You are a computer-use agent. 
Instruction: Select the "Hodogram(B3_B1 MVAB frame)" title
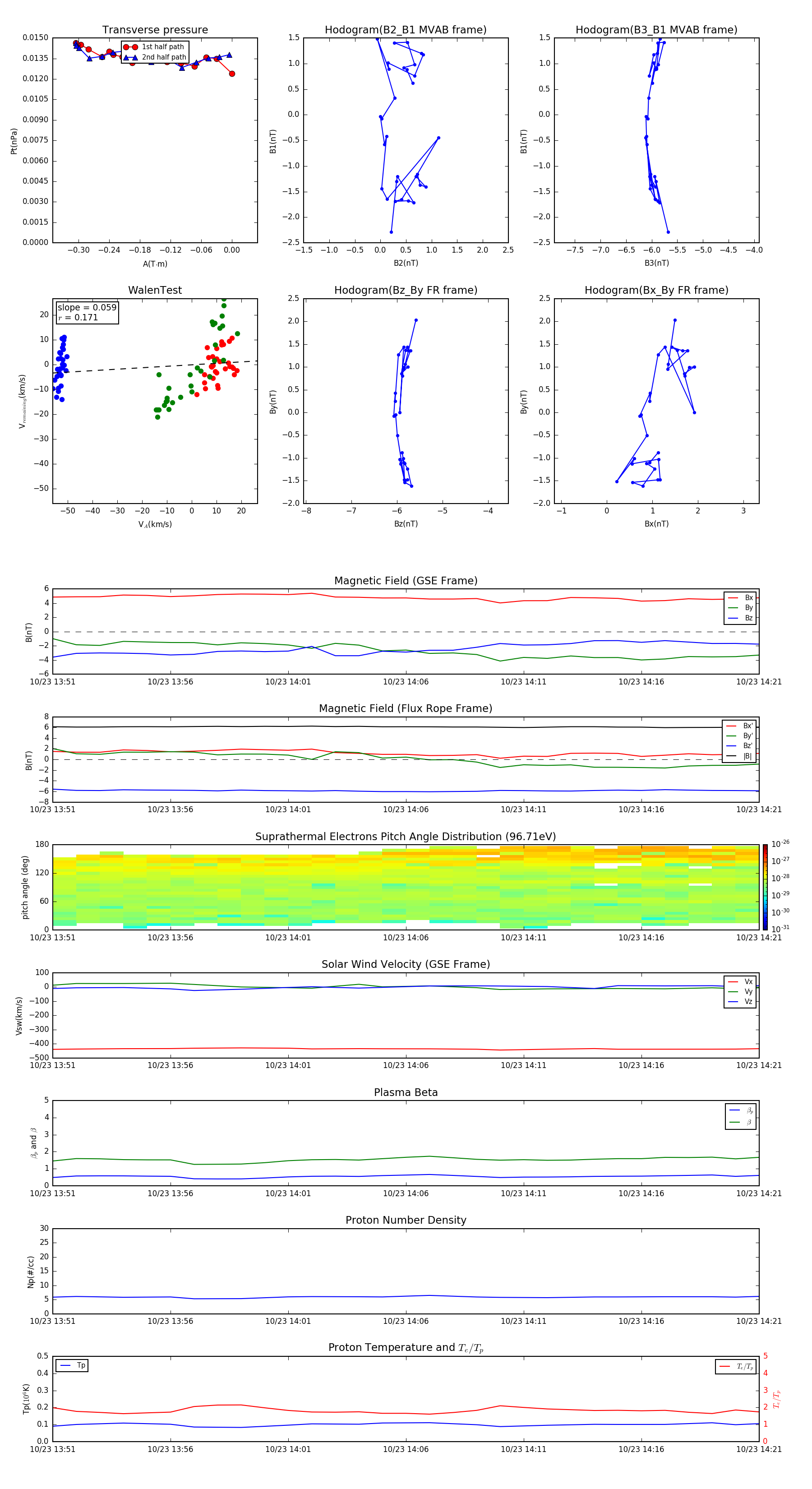(656, 30)
